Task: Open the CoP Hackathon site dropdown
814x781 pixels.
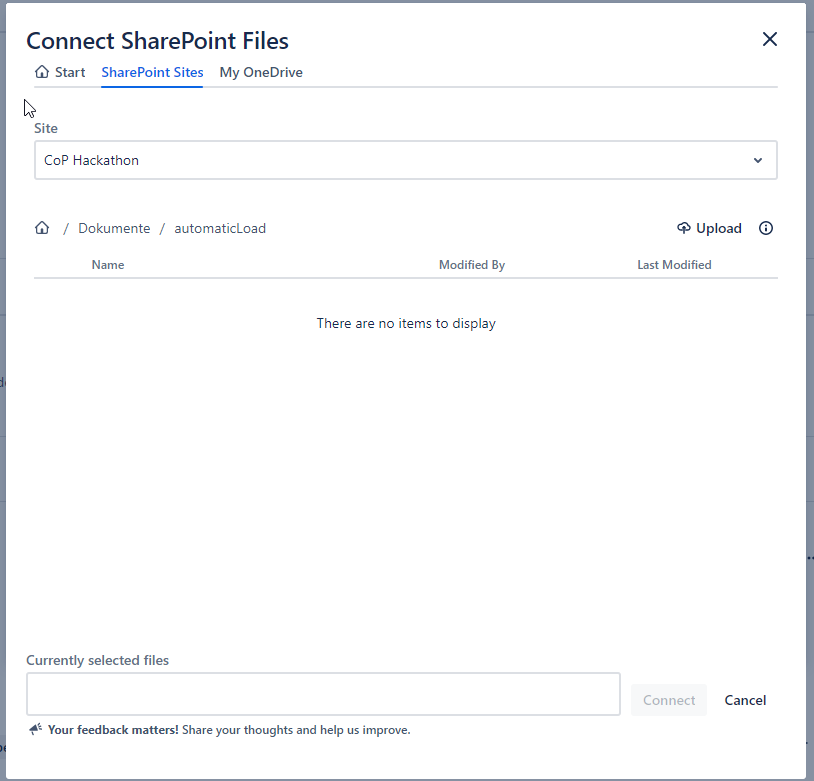Action: [405, 160]
